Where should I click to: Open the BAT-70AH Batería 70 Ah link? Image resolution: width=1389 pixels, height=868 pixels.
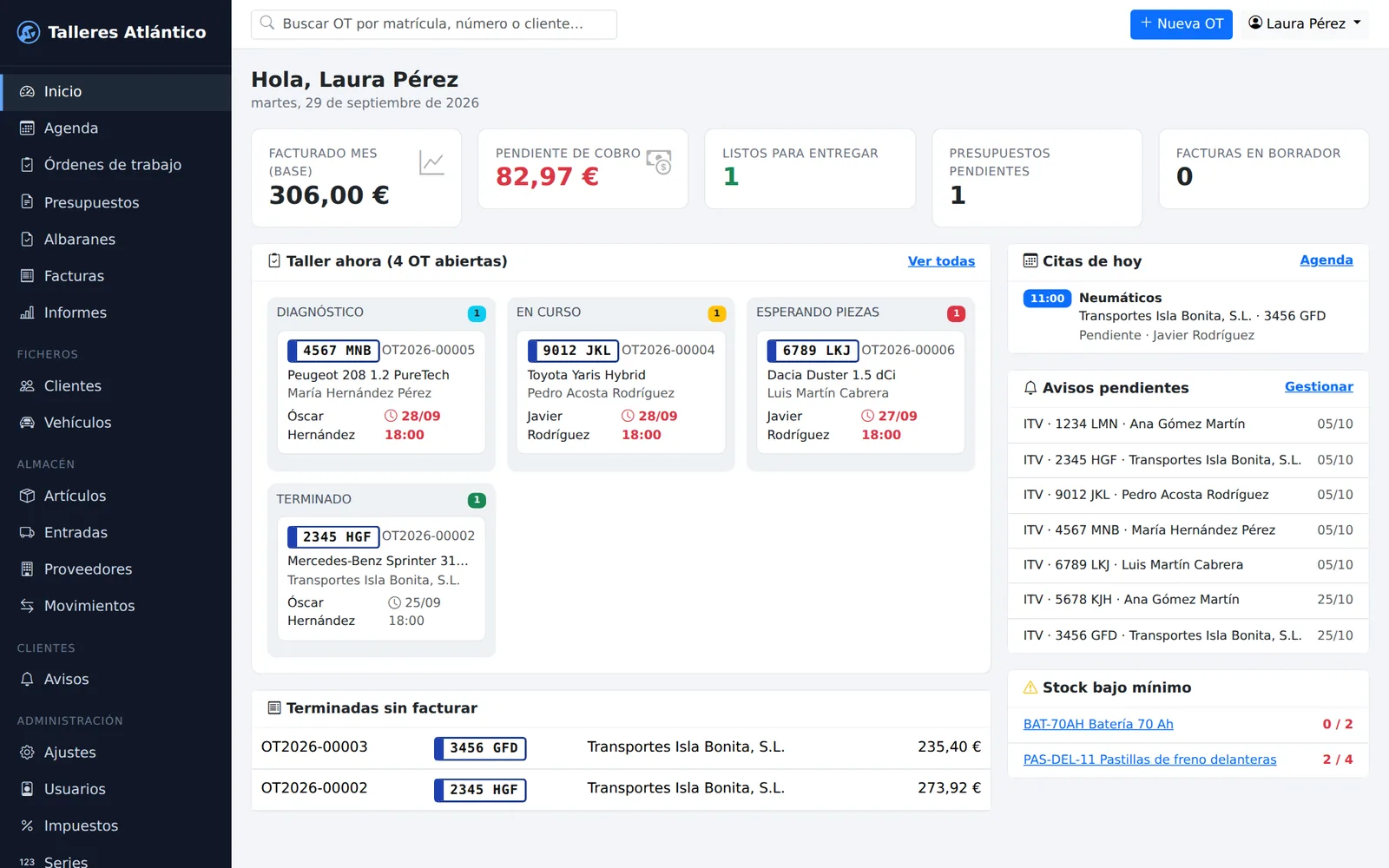pos(1098,724)
